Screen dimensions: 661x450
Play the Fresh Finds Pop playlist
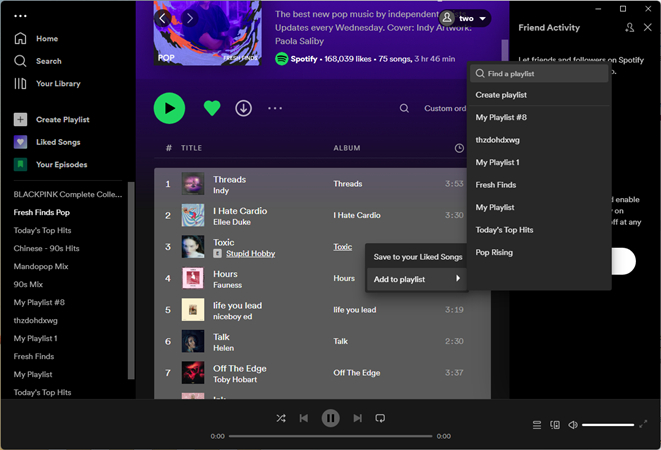(169, 108)
